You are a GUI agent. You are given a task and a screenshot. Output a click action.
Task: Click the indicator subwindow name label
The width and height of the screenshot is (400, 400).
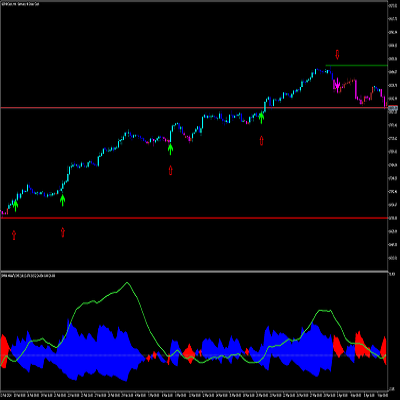point(28,276)
